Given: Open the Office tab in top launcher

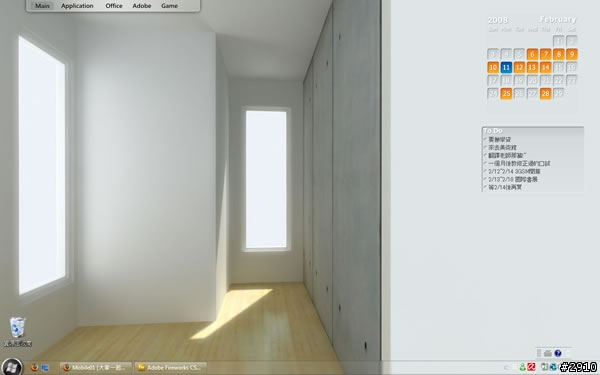Looking at the screenshot, I should coord(114,6).
